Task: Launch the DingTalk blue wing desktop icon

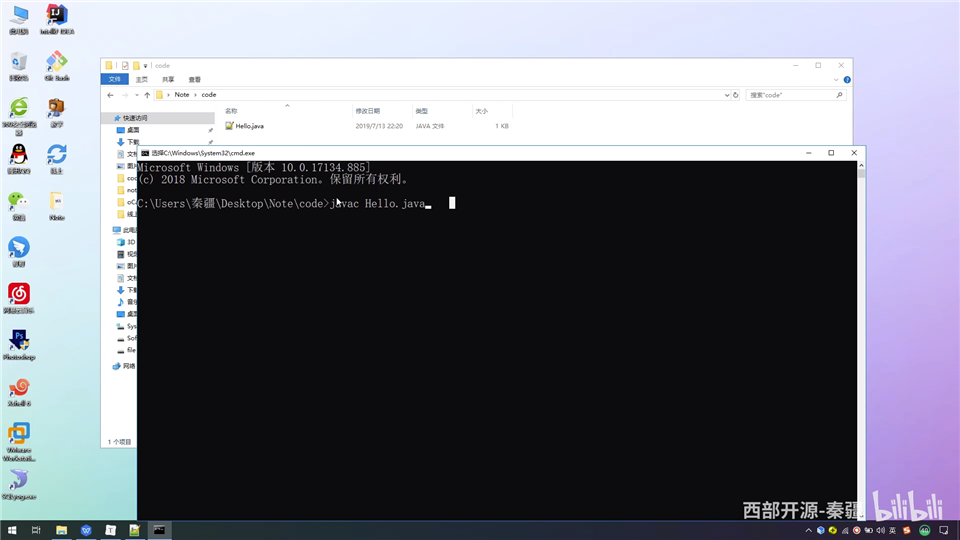Action: pos(19,252)
